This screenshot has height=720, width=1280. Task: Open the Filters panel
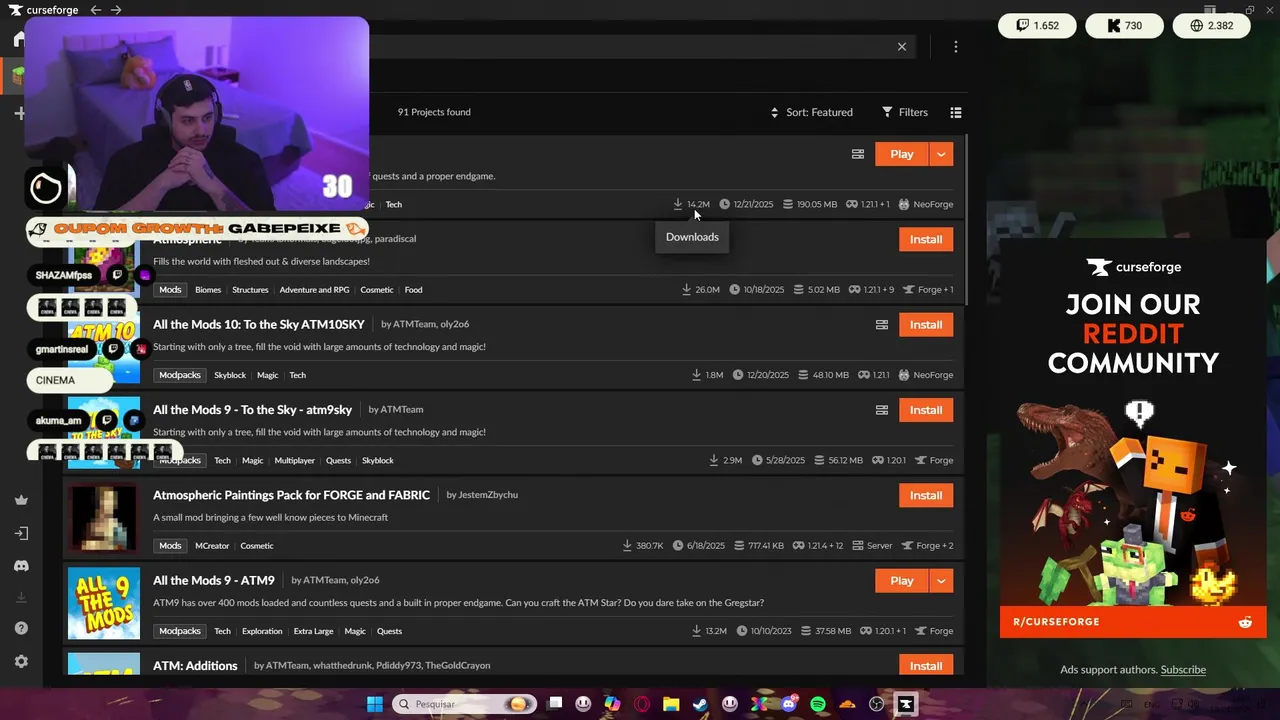click(904, 112)
